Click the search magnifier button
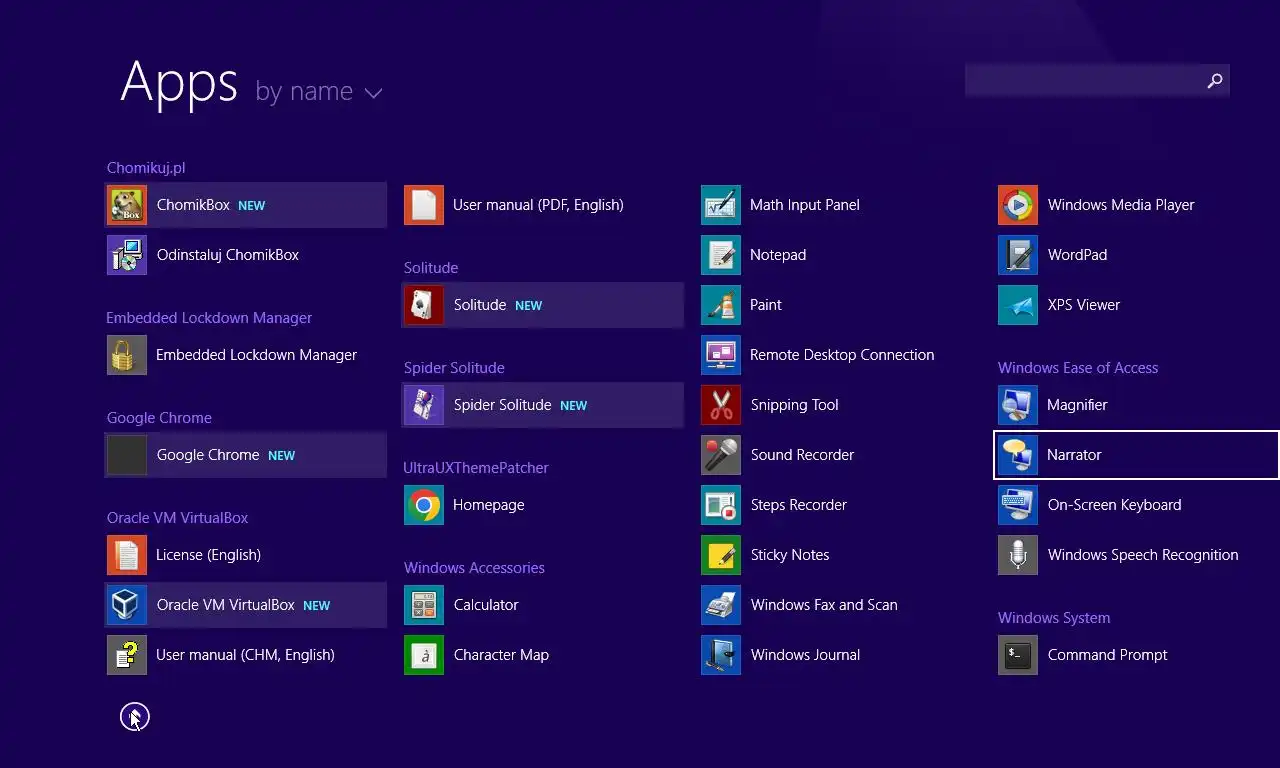 [1215, 80]
